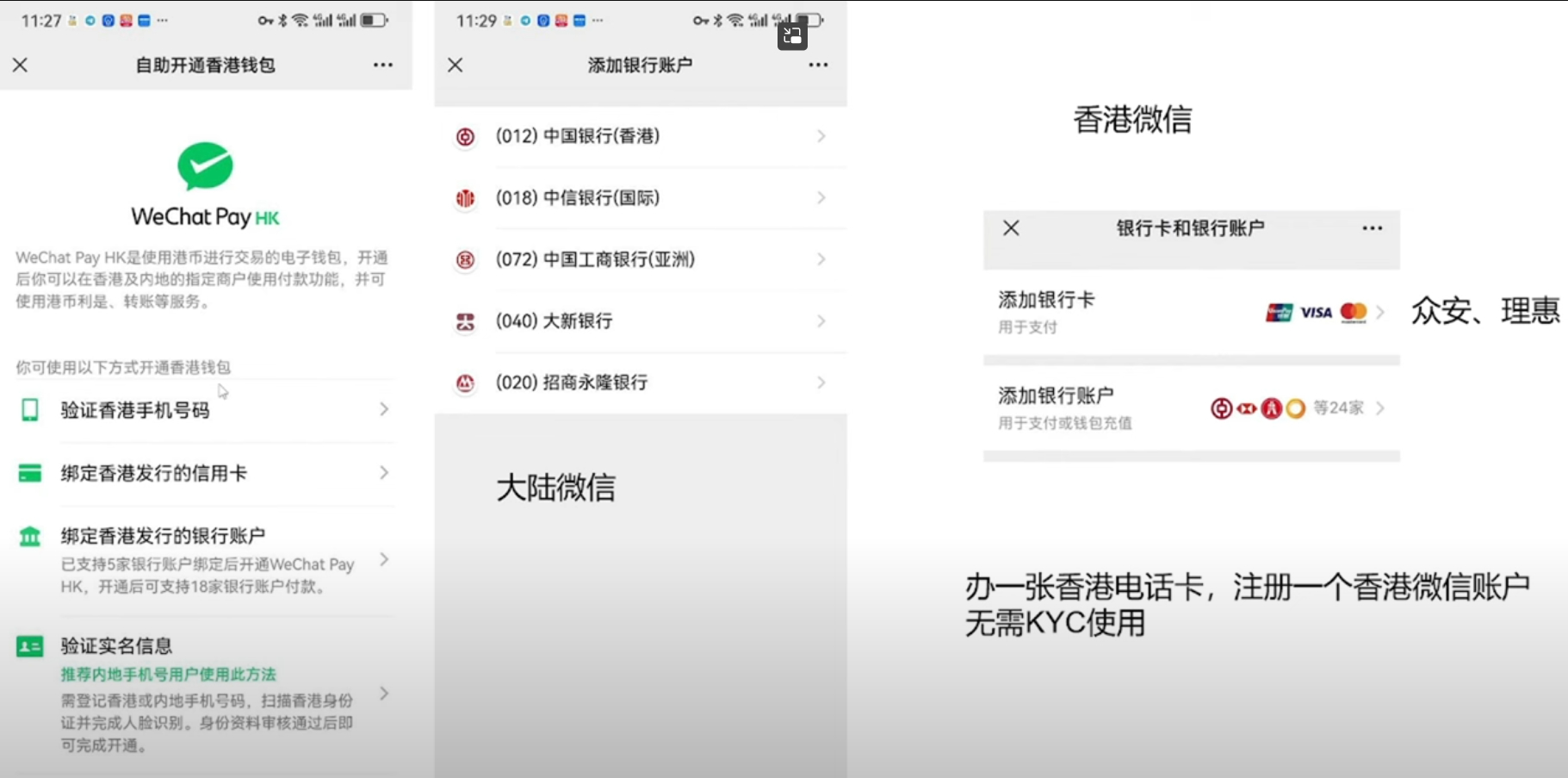Image resolution: width=1568 pixels, height=778 pixels.
Task: Close the 添加银行账户 page with the X
Action: (x=456, y=65)
